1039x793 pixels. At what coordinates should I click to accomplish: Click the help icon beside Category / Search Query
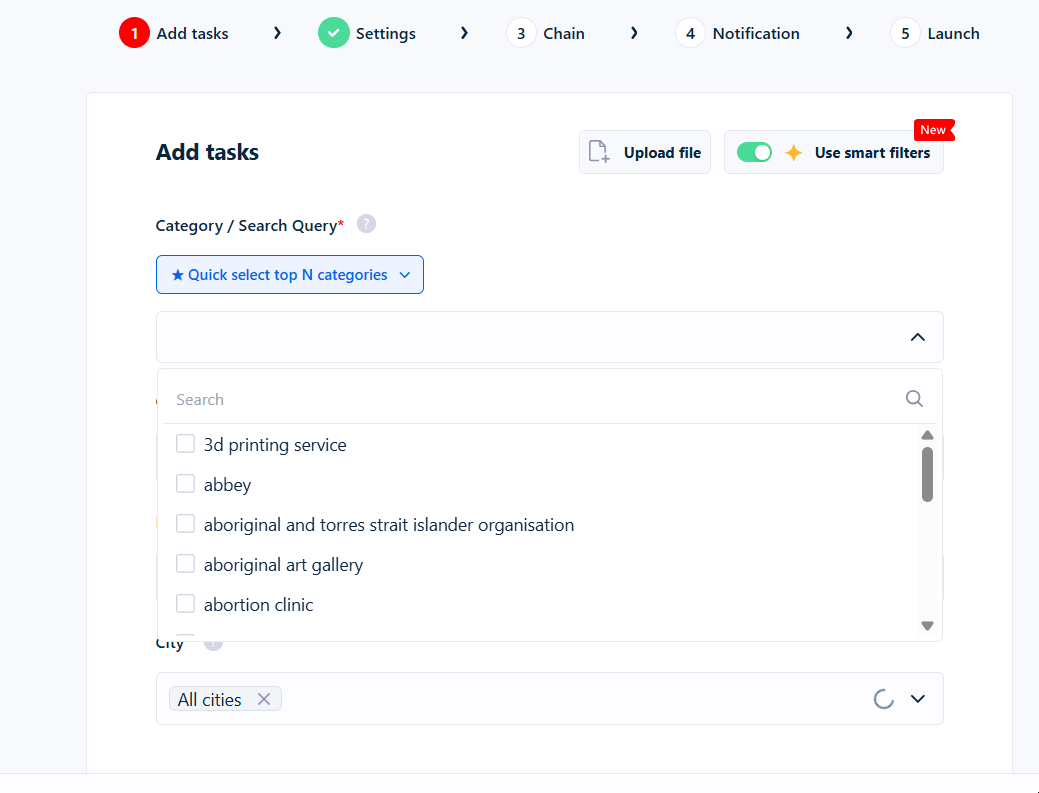[366, 224]
